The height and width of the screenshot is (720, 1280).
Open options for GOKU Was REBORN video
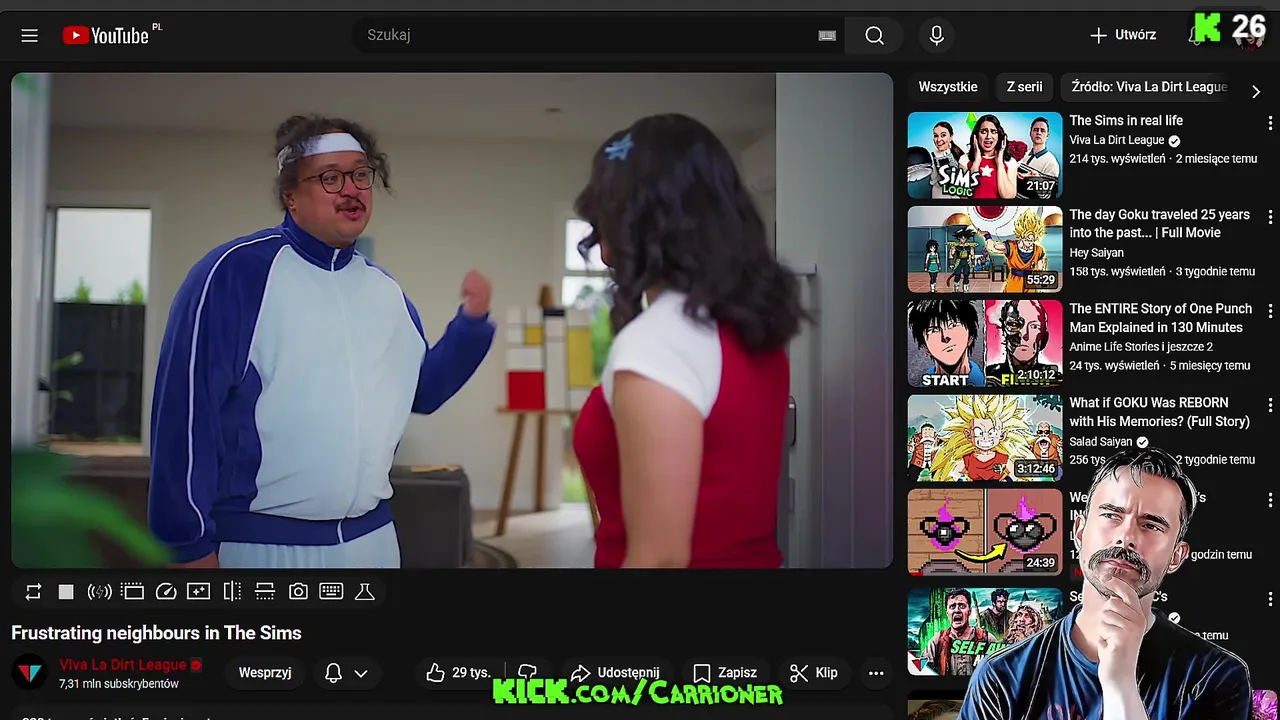1270,404
